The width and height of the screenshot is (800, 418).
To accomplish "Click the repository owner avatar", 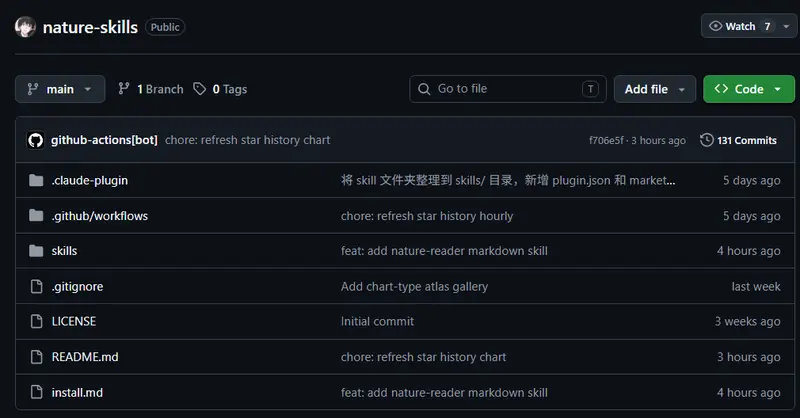I will pyautogui.click(x=25, y=27).
